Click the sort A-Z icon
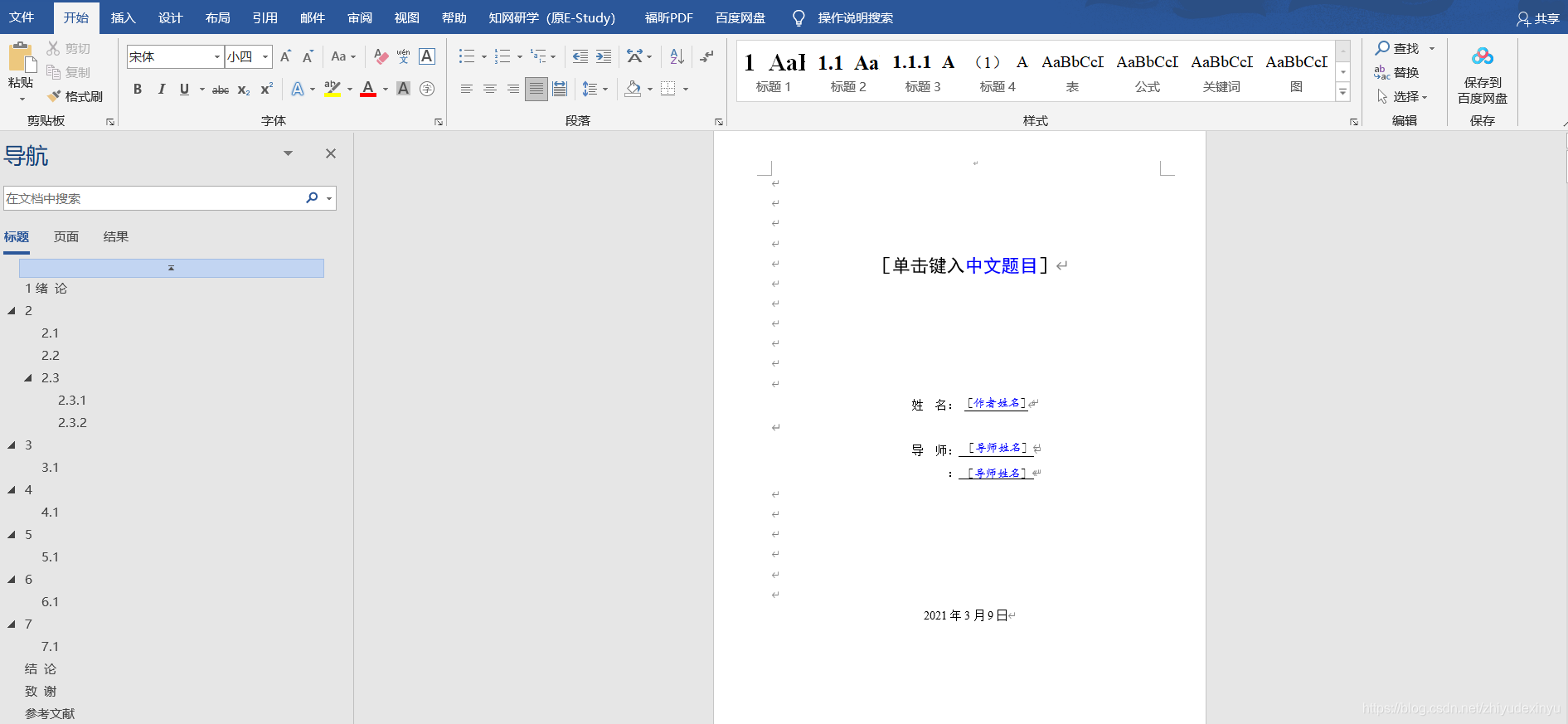Viewport: 1568px width, 724px height. tap(677, 56)
